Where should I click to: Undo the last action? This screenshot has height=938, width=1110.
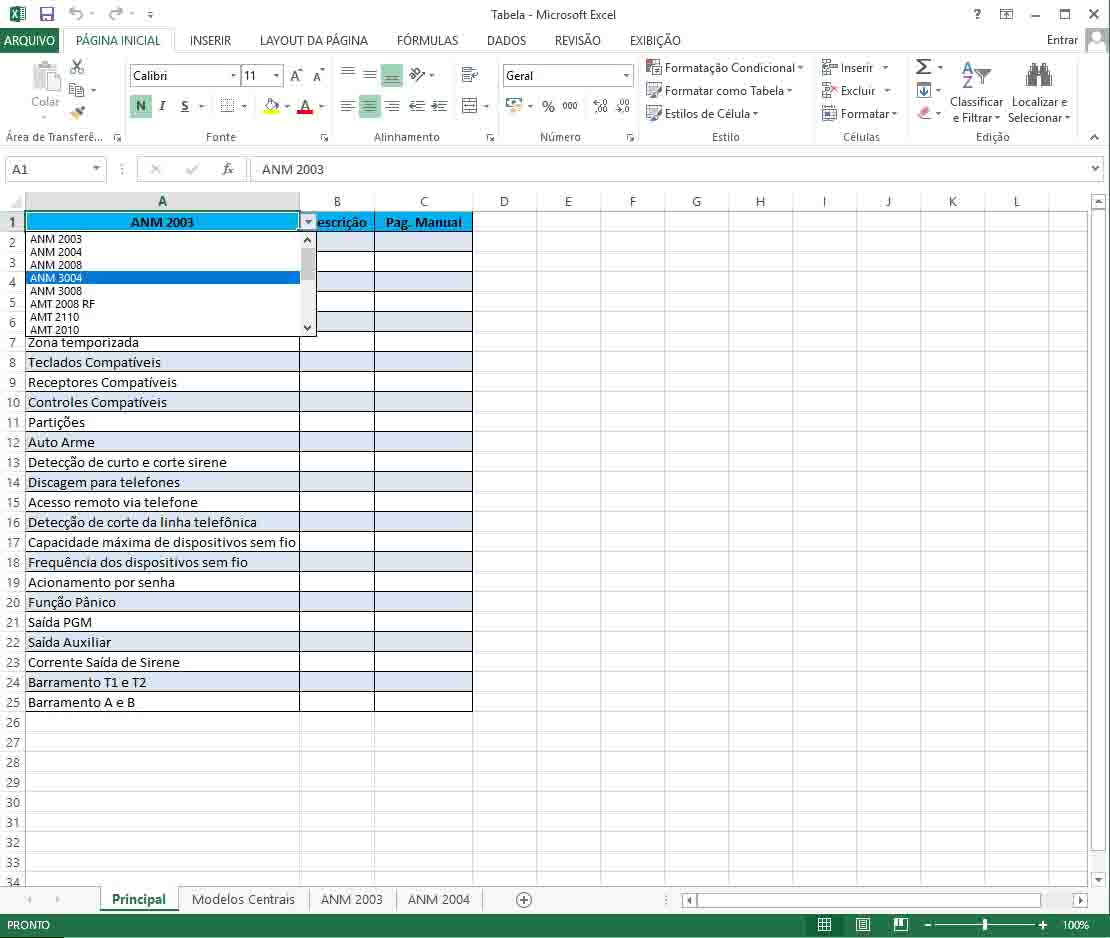point(76,14)
